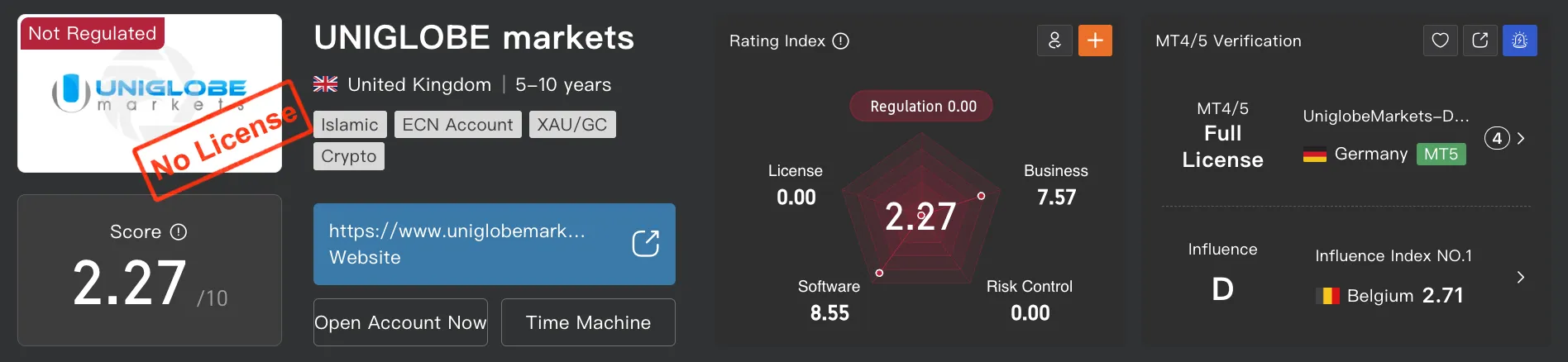
Task: Click the Software 8.55 value
Action: tap(829, 313)
